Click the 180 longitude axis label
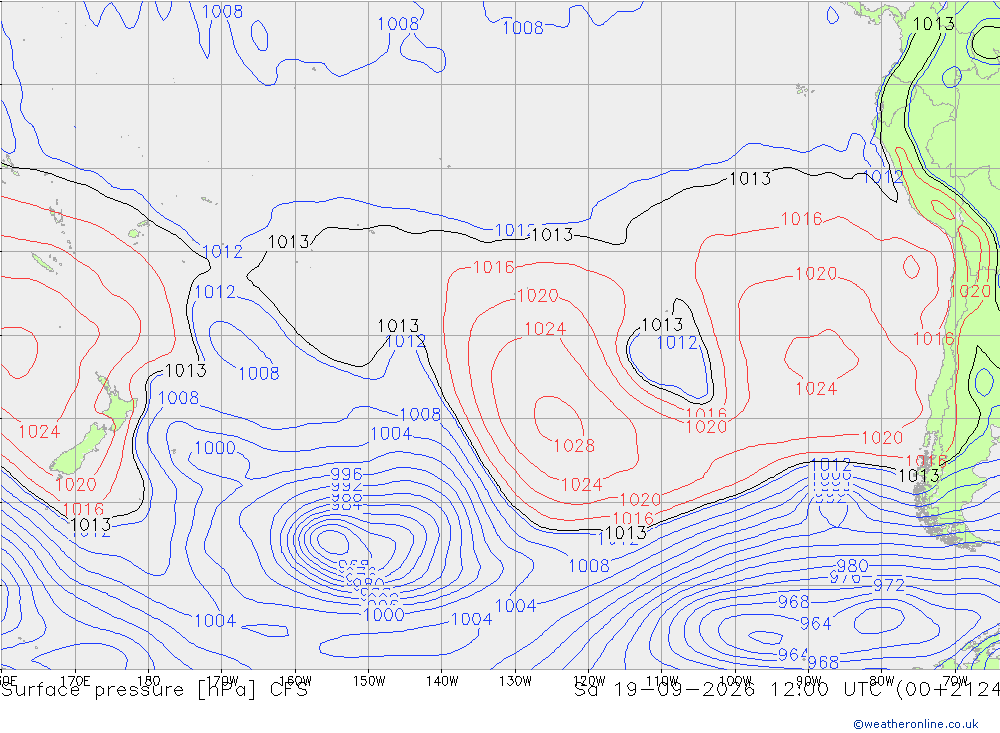Image resolution: width=1000 pixels, height=733 pixels. pyautogui.click(x=149, y=681)
